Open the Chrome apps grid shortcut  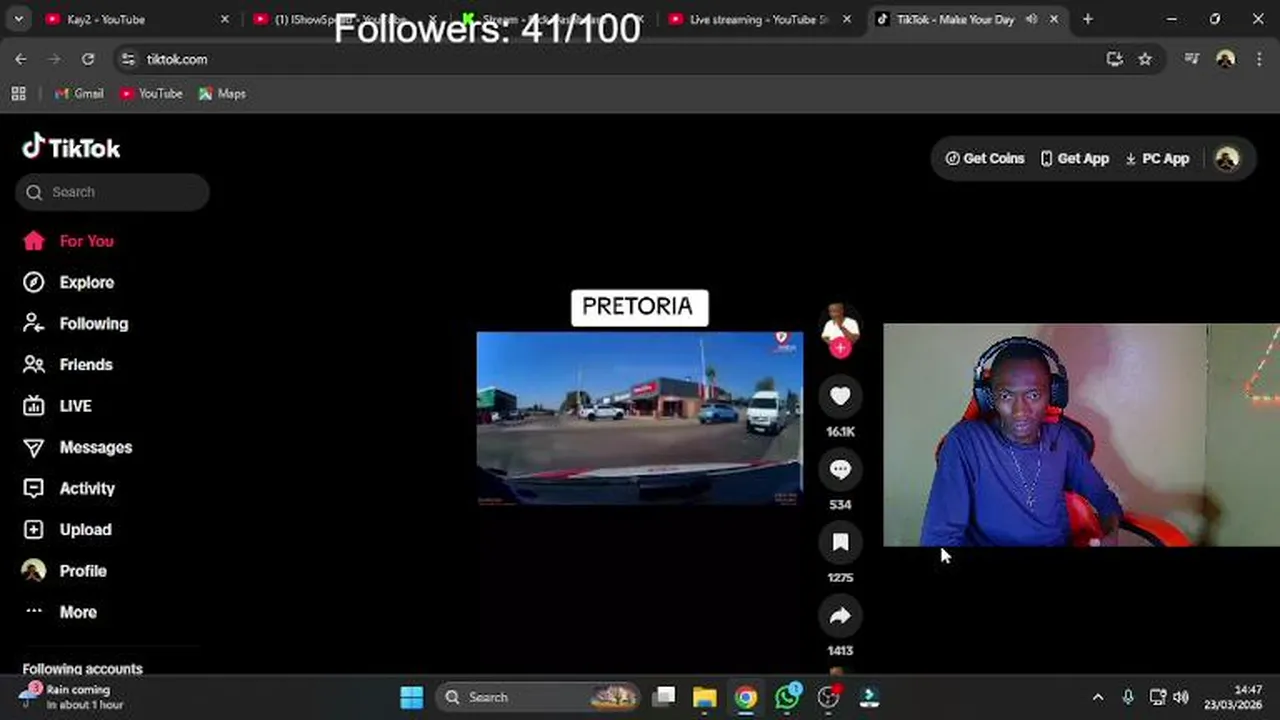(18, 93)
